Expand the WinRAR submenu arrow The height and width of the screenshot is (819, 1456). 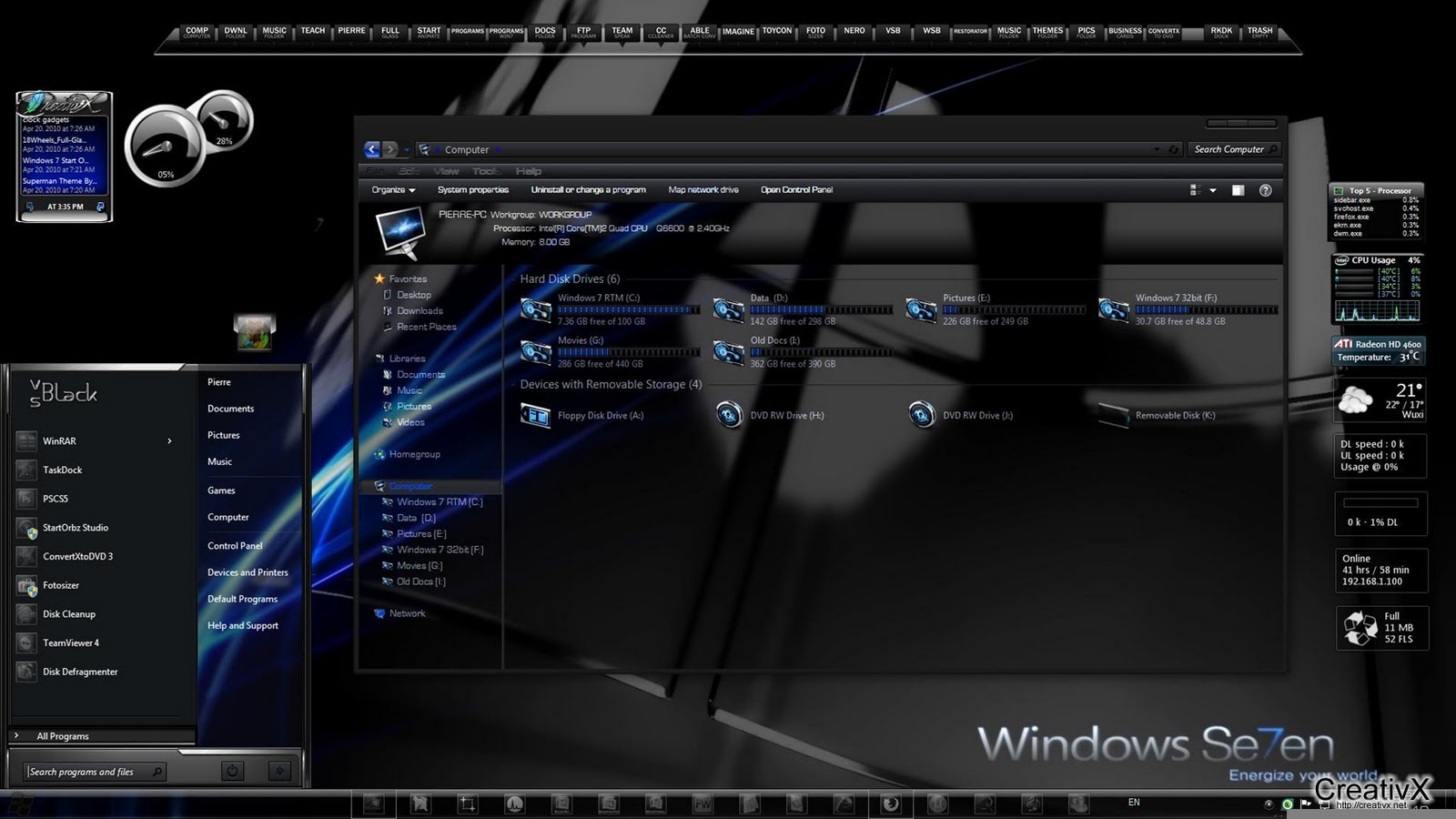169,441
